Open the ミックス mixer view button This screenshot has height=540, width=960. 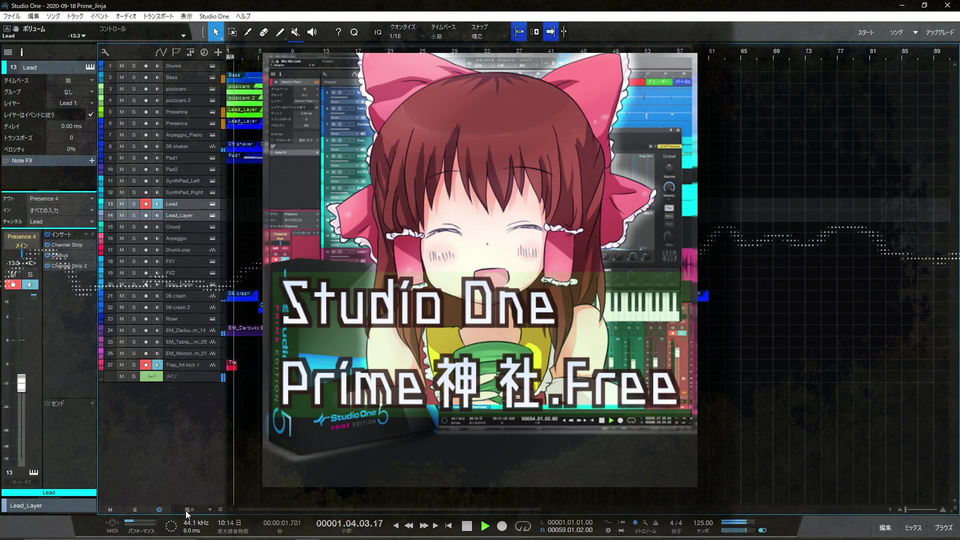[x=913, y=527]
